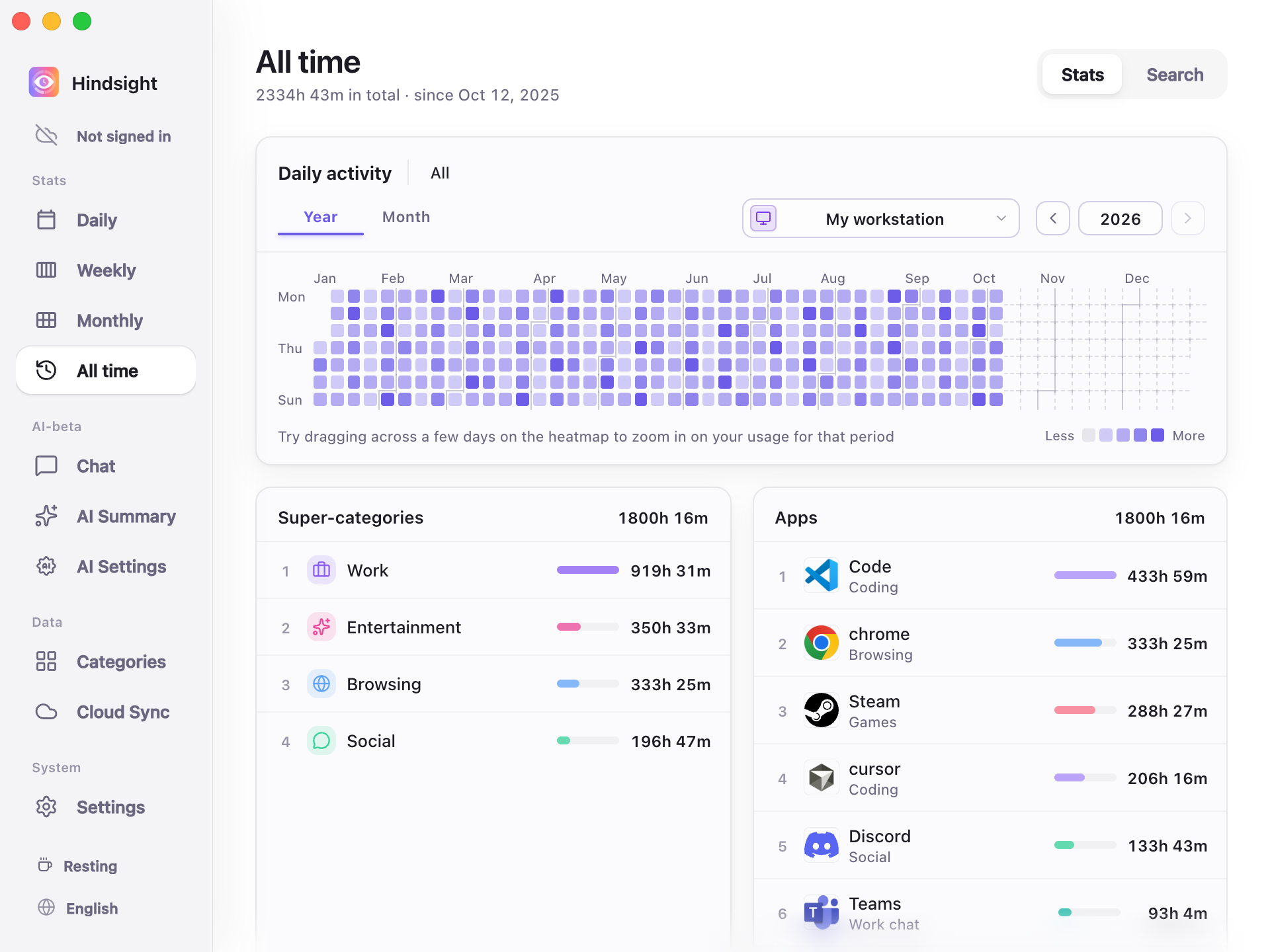The height and width of the screenshot is (952, 1270).
Task: Open the Categories grid icon
Action: coord(46,661)
